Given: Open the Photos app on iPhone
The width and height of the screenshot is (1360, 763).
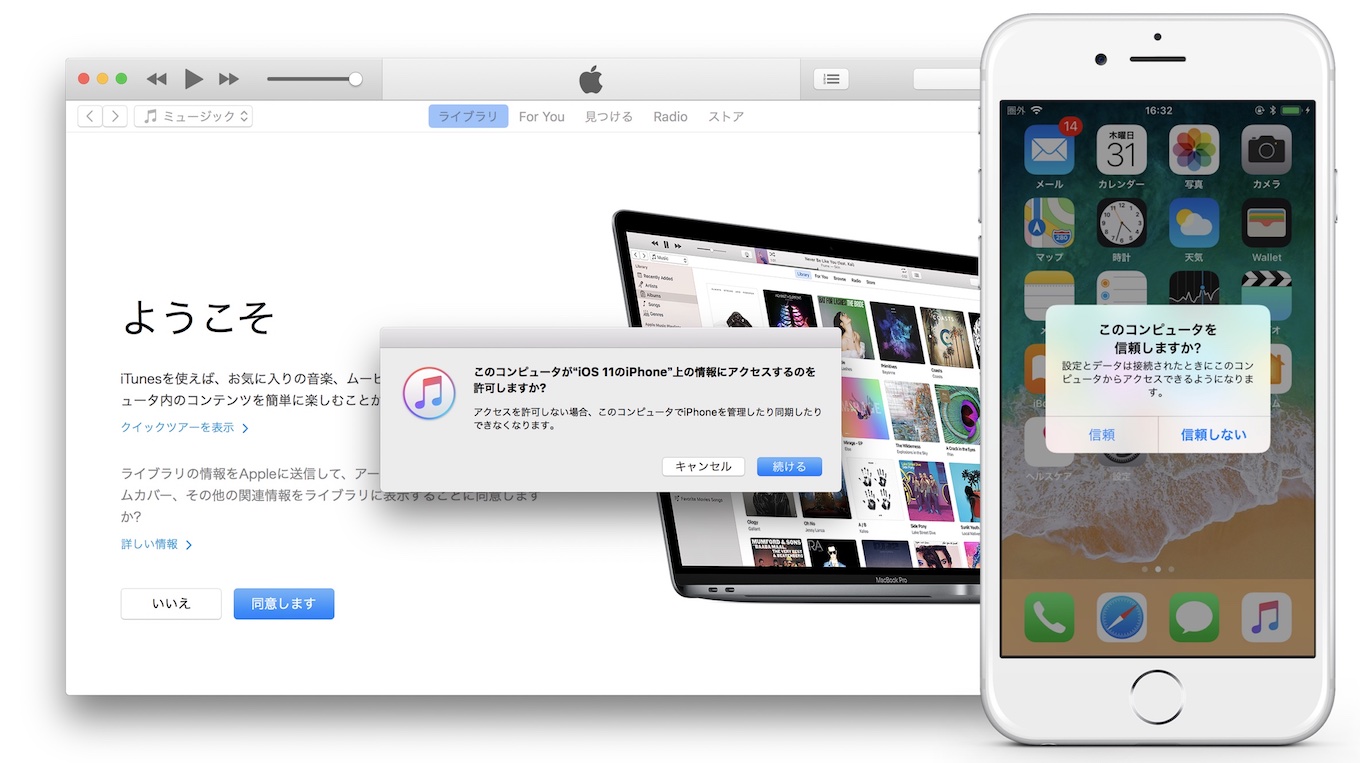Looking at the screenshot, I should tap(1194, 152).
